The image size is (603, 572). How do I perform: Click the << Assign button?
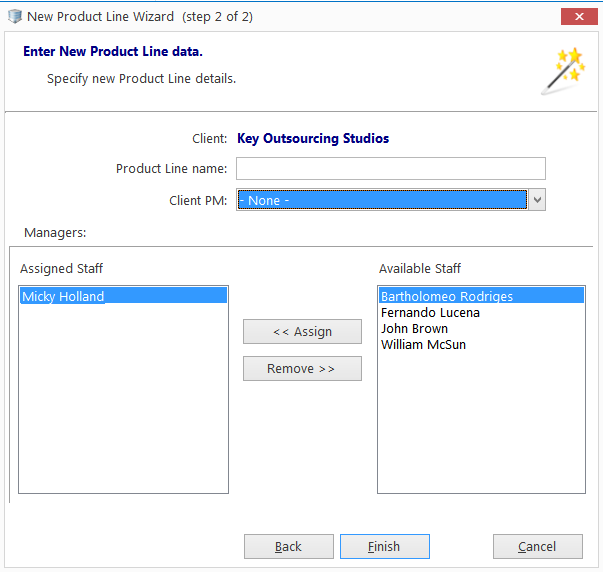[302, 331]
